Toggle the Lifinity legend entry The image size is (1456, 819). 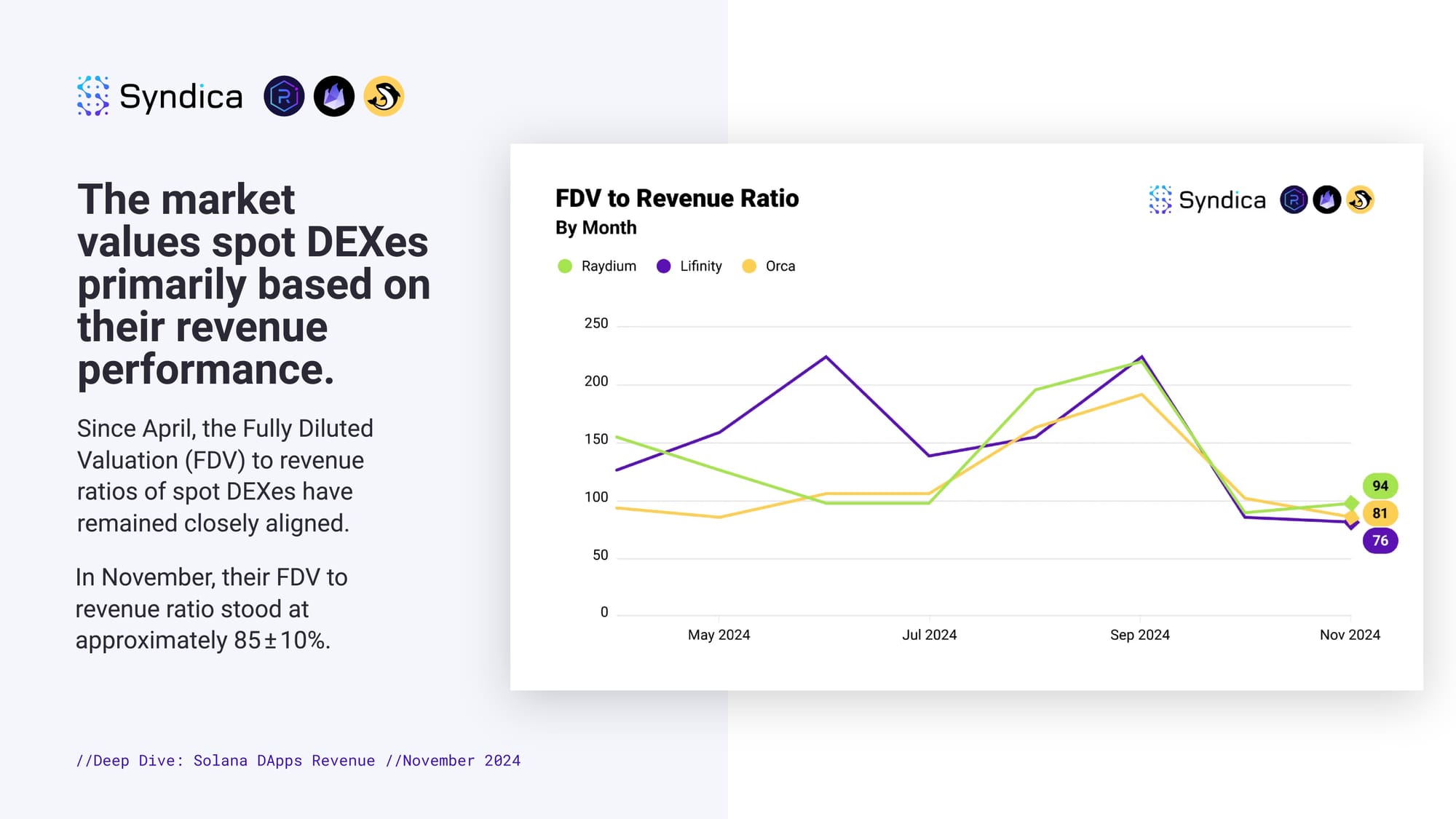pyautogui.click(x=690, y=266)
